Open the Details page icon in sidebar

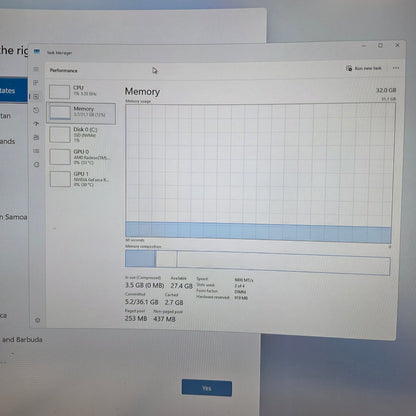click(36, 151)
